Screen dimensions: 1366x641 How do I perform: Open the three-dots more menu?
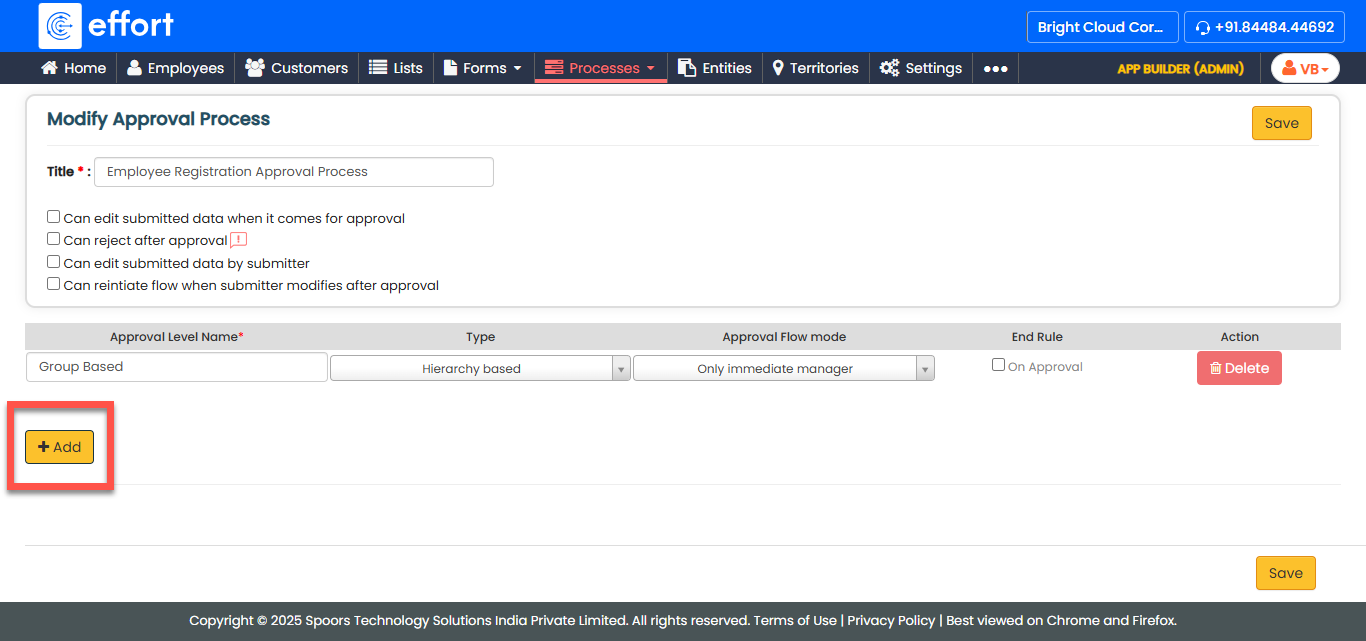click(995, 69)
